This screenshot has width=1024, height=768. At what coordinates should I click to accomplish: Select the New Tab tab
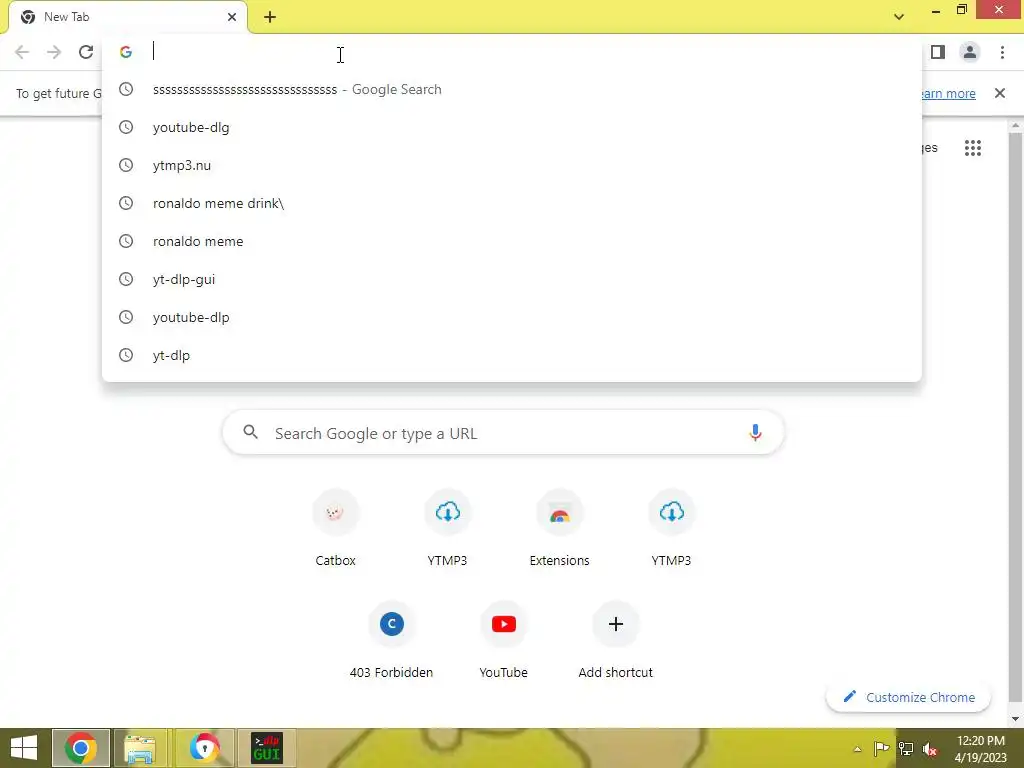[x=127, y=17]
